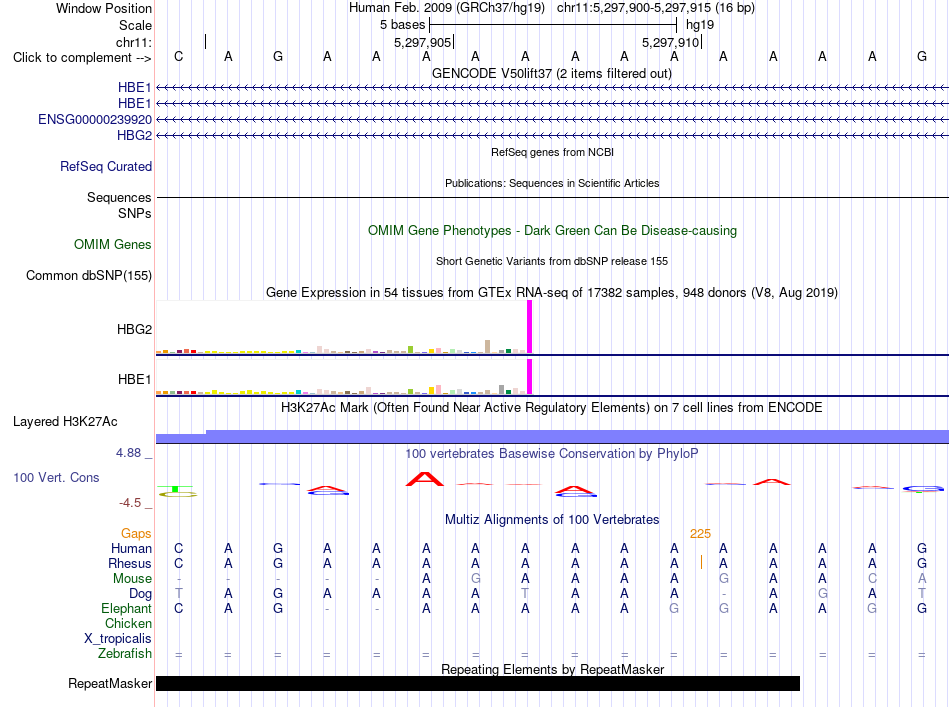This screenshot has height=707, width=950.
Task: Click the tall red A in PhyloP logo
Action: click(x=425, y=479)
